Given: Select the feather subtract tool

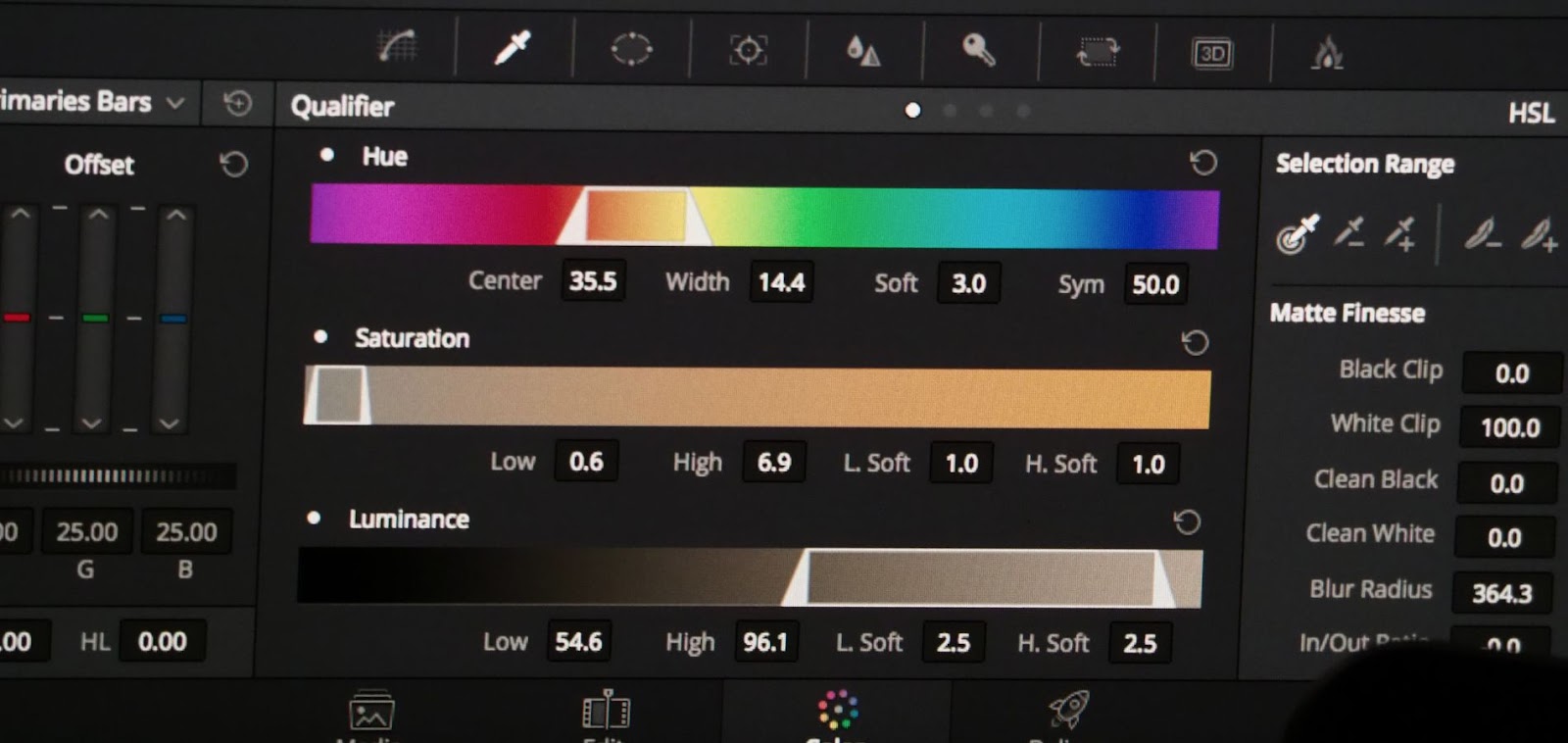Looking at the screenshot, I should click(x=1482, y=234).
